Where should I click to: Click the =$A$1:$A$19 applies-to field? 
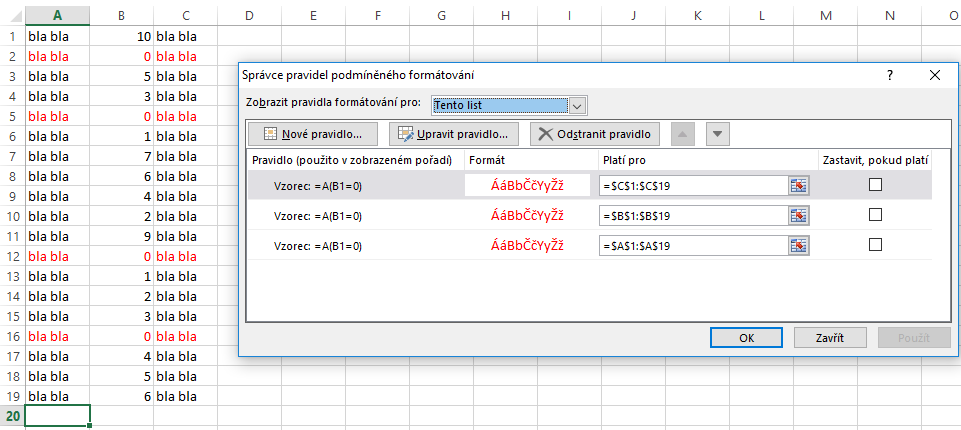[693, 245]
